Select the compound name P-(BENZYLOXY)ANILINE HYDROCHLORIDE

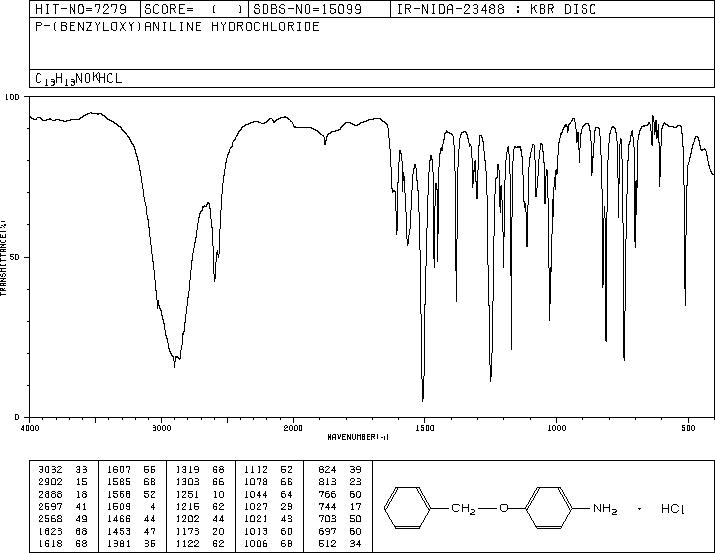(x=177, y=27)
